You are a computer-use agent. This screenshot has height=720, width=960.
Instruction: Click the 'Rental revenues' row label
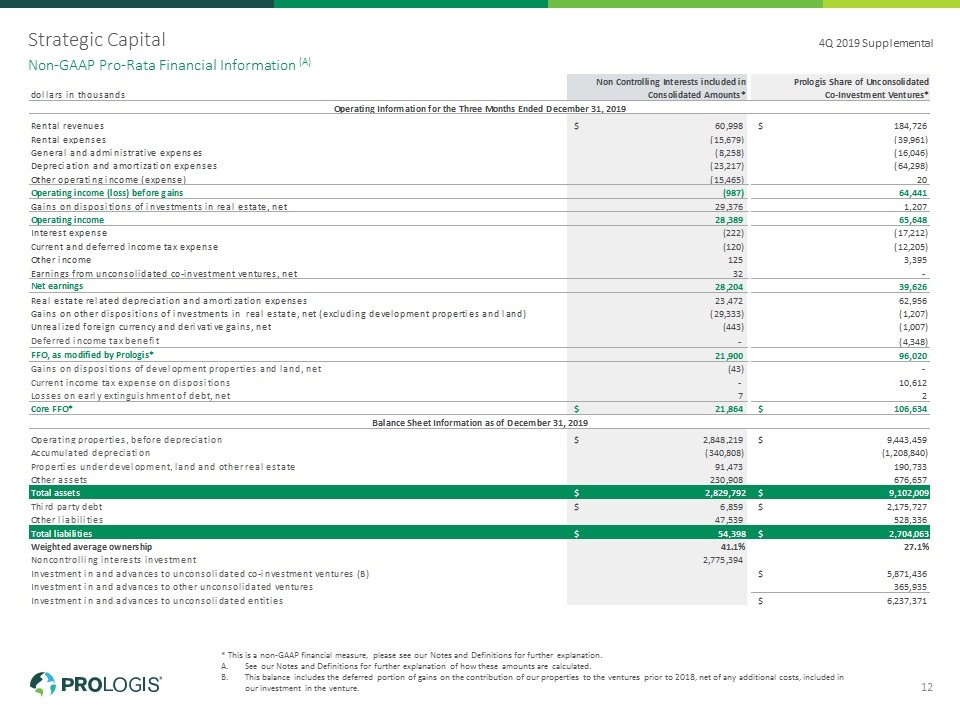click(x=67, y=126)
